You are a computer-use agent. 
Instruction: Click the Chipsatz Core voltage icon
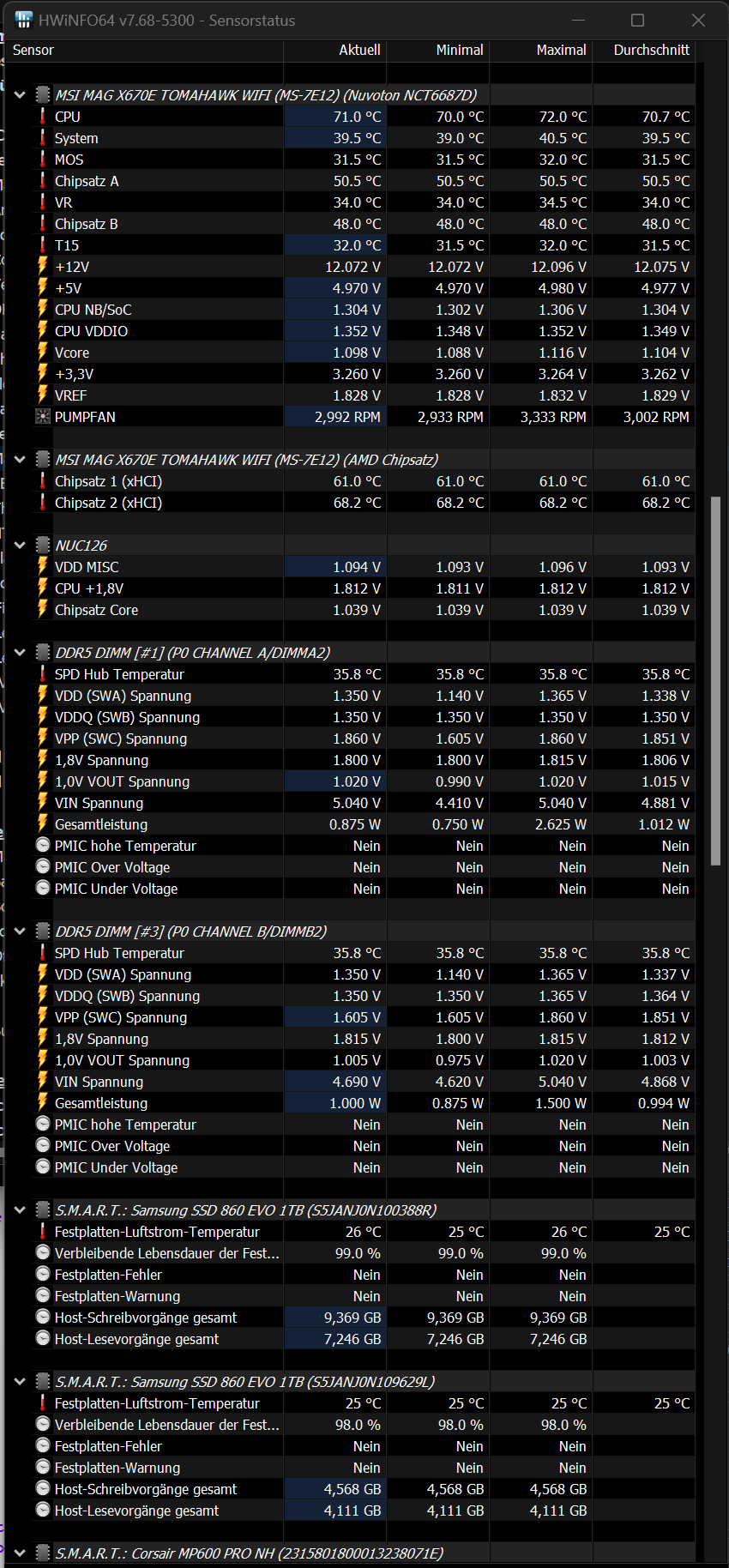43,610
